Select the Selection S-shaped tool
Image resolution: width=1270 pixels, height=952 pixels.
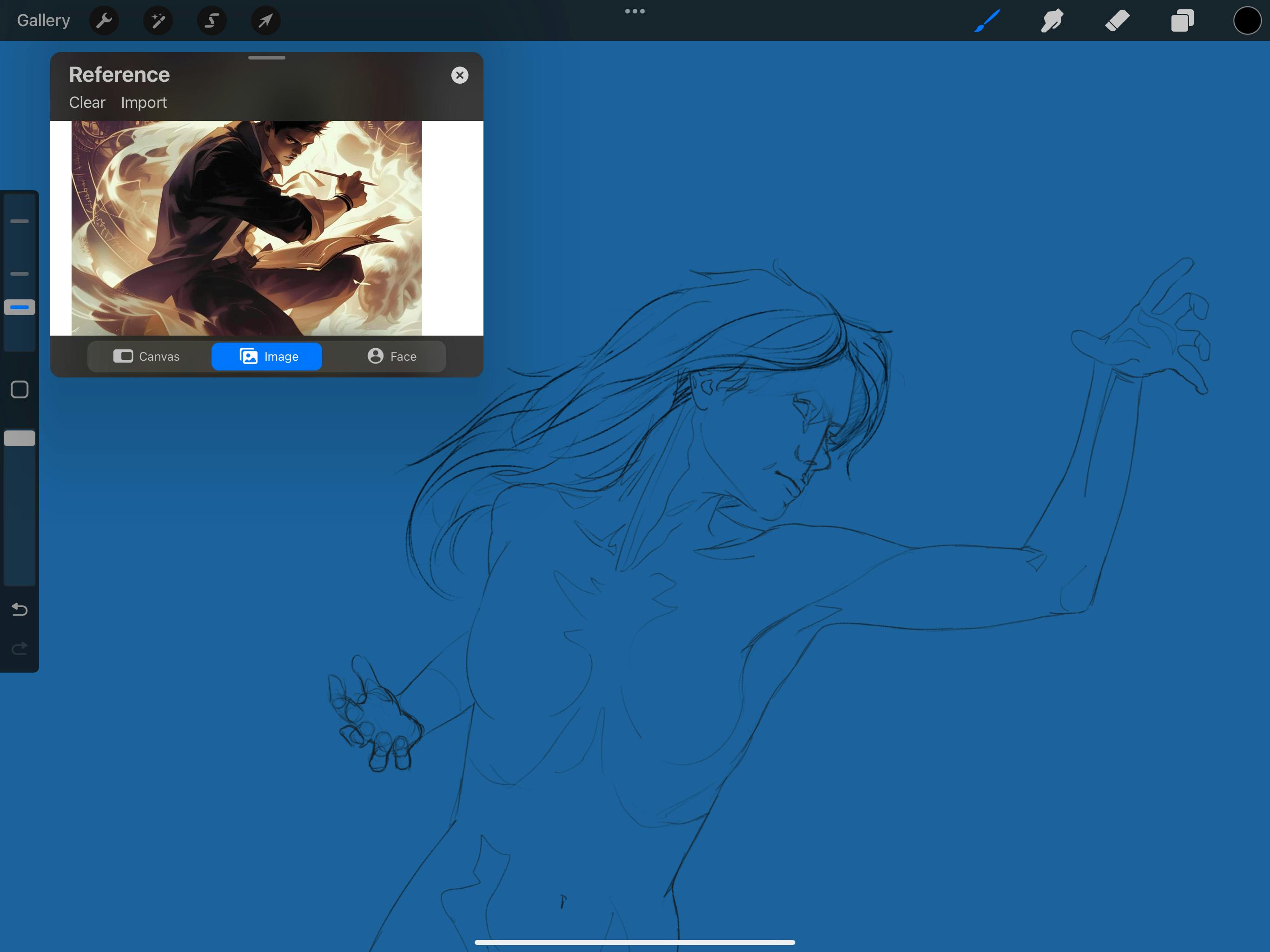point(212,20)
